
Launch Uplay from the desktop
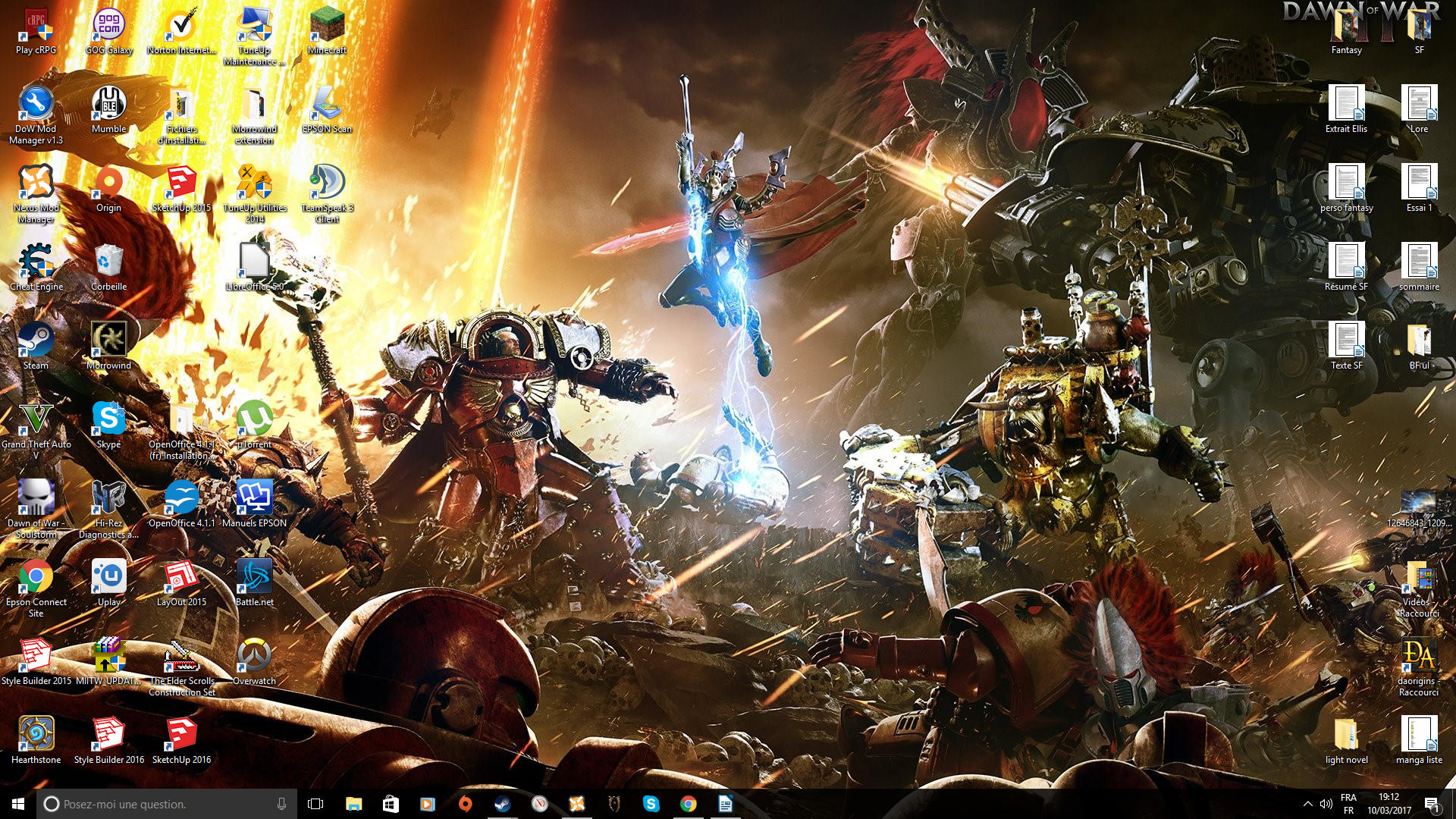pyautogui.click(x=108, y=583)
